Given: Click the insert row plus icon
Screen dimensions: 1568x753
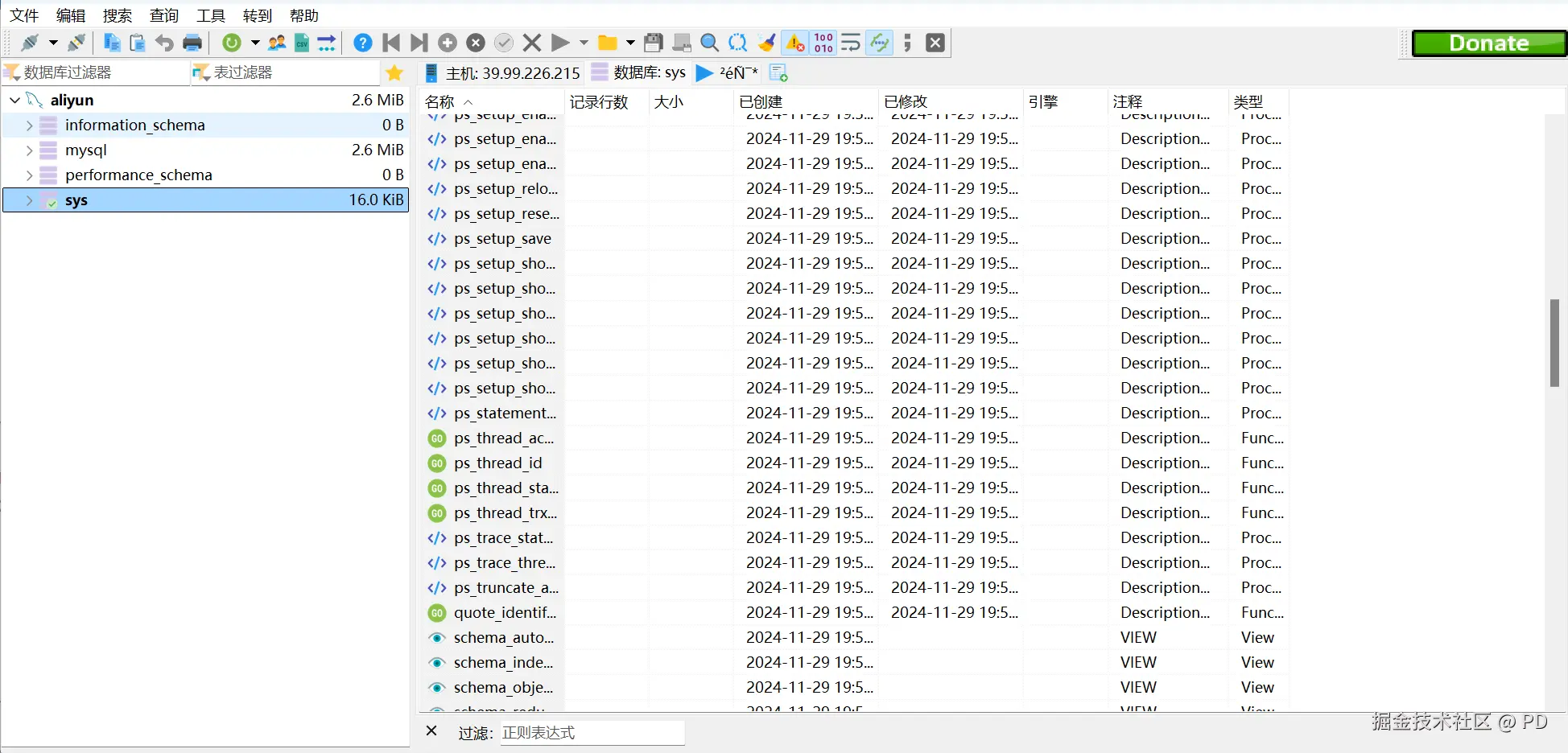Looking at the screenshot, I should pyautogui.click(x=448, y=43).
